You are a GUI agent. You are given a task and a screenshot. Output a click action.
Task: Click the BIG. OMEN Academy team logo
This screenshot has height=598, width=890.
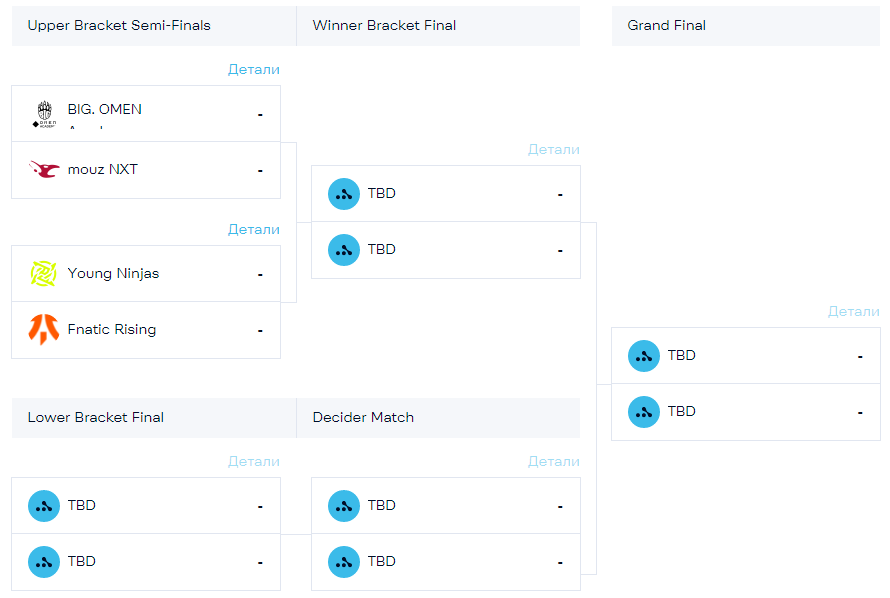tap(44, 113)
